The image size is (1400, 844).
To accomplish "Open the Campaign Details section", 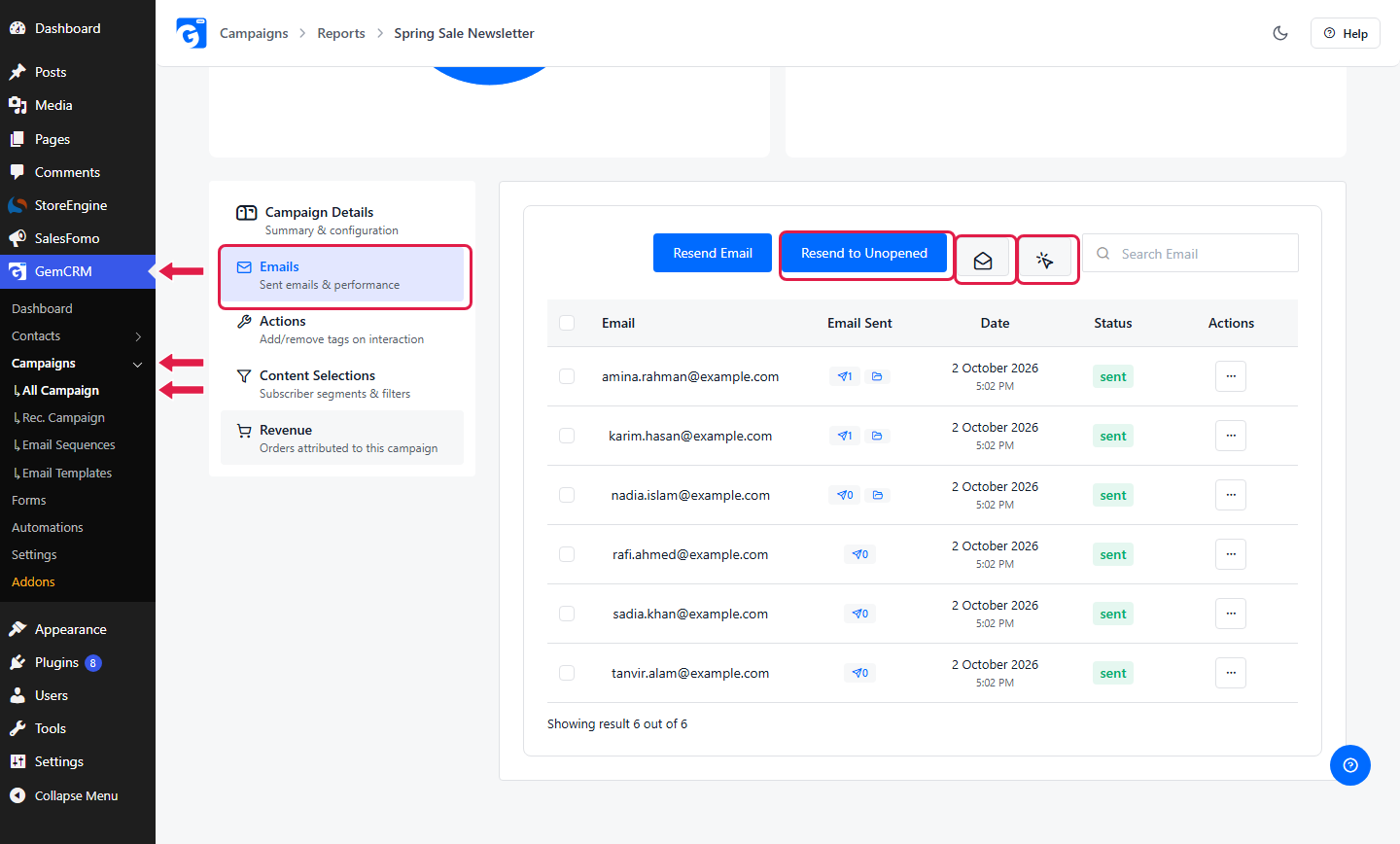I will (342, 221).
